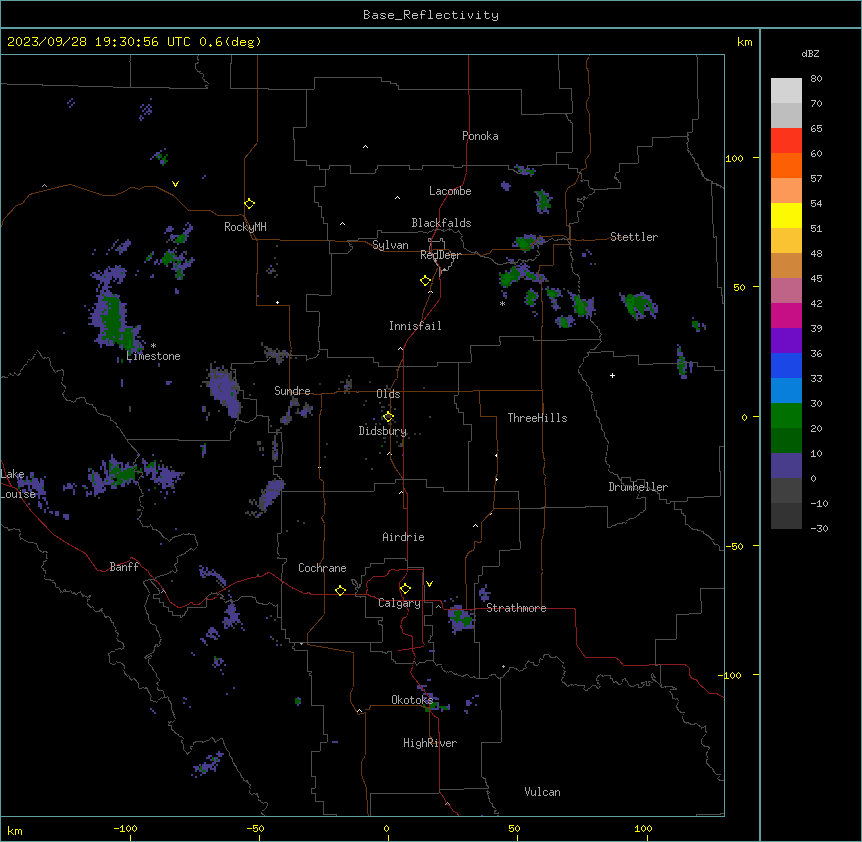
Task: Click the white plus marker west of Drumheller
Action: pyautogui.click(x=612, y=375)
